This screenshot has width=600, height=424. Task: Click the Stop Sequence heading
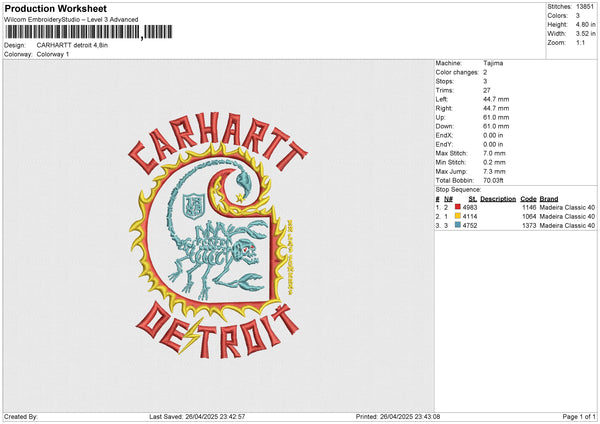point(458,189)
